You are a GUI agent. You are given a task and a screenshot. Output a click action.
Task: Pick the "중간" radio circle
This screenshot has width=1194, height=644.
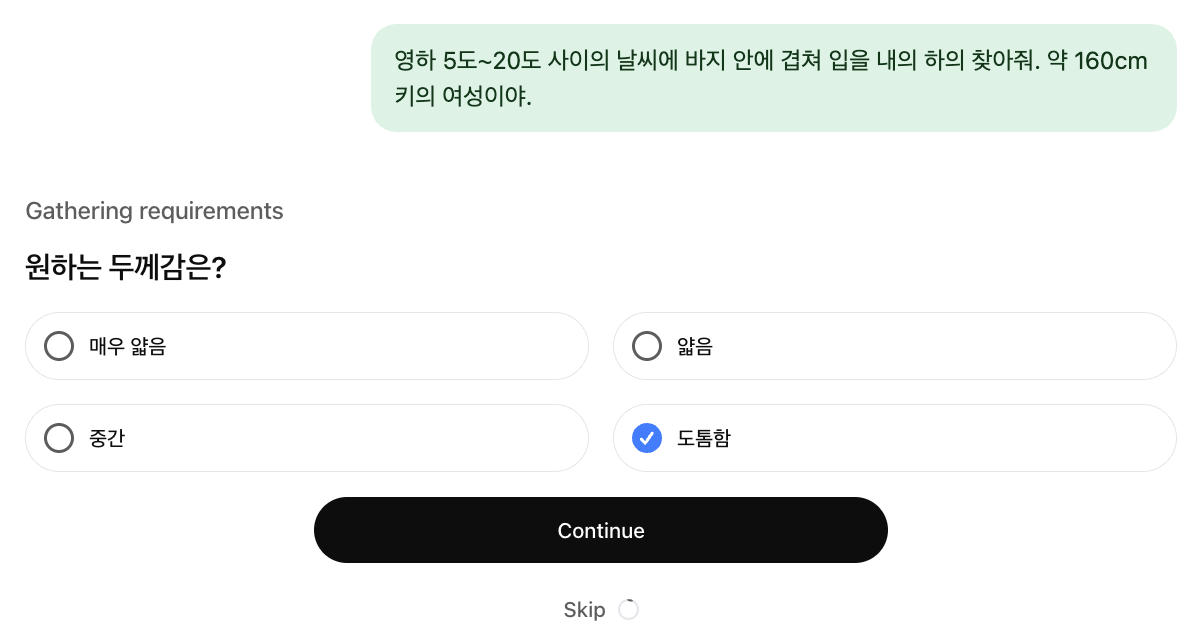59,438
